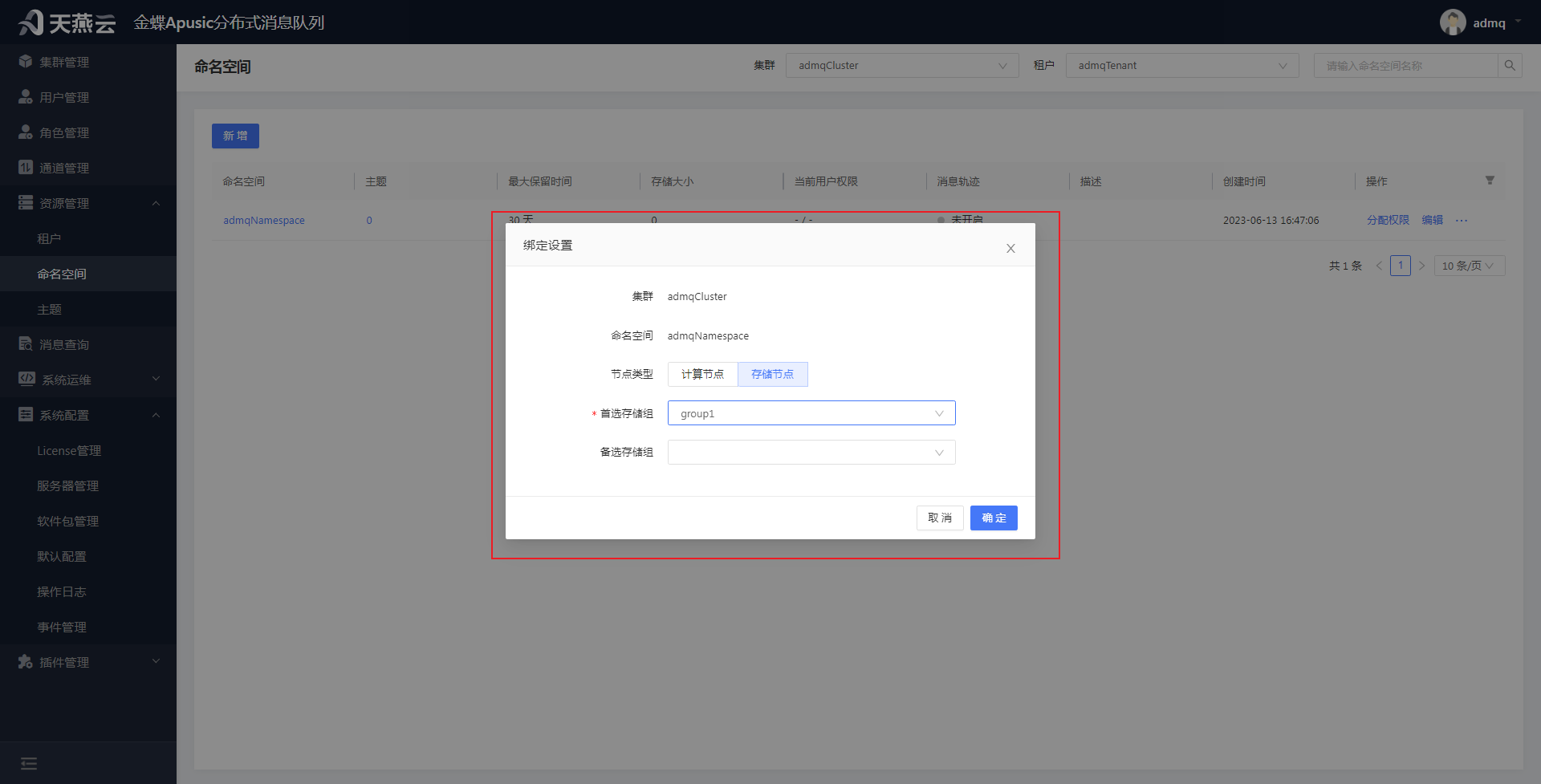The height and width of the screenshot is (784, 1541).
Task: Click the 新增 button
Action: tap(235, 136)
